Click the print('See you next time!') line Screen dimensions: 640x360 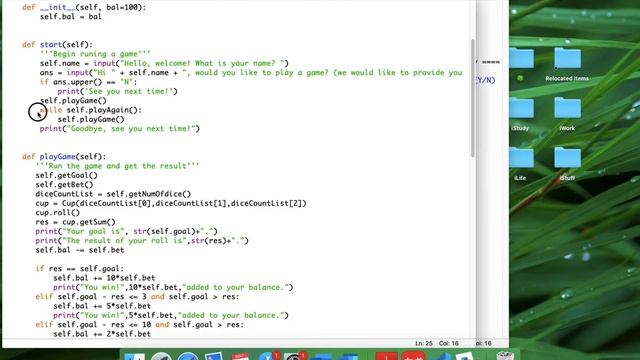click(117, 91)
